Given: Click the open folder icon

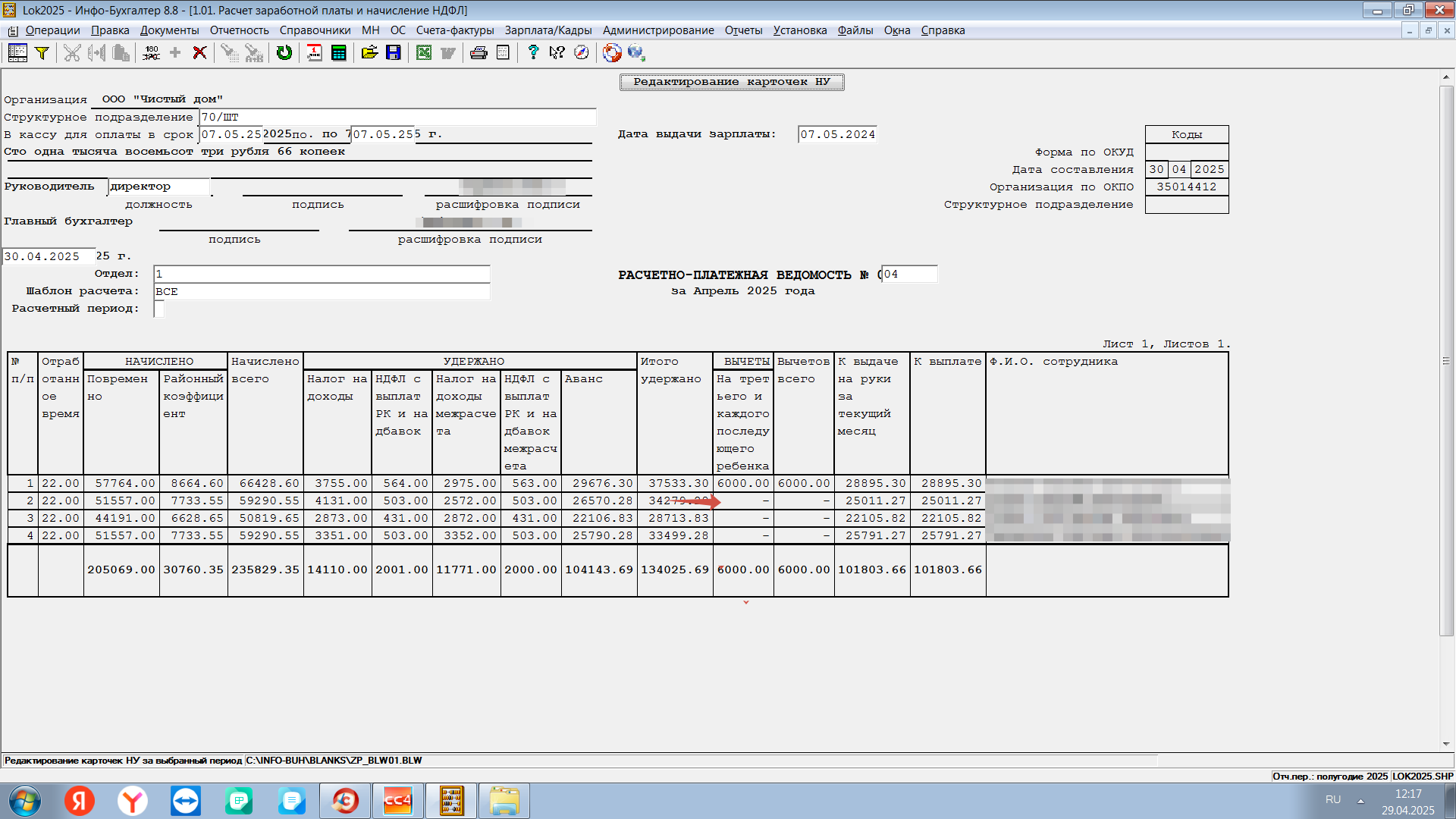Looking at the screenshot, I should coord(369,52).
